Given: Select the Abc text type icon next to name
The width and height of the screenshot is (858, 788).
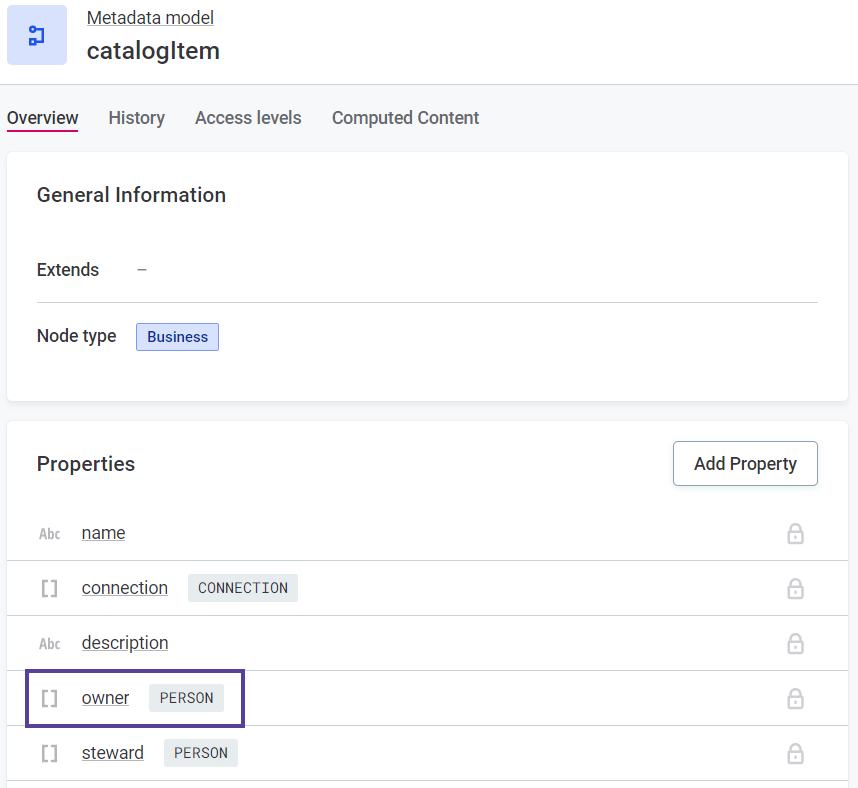Looking at the screenshot, I should coord(49,533).
